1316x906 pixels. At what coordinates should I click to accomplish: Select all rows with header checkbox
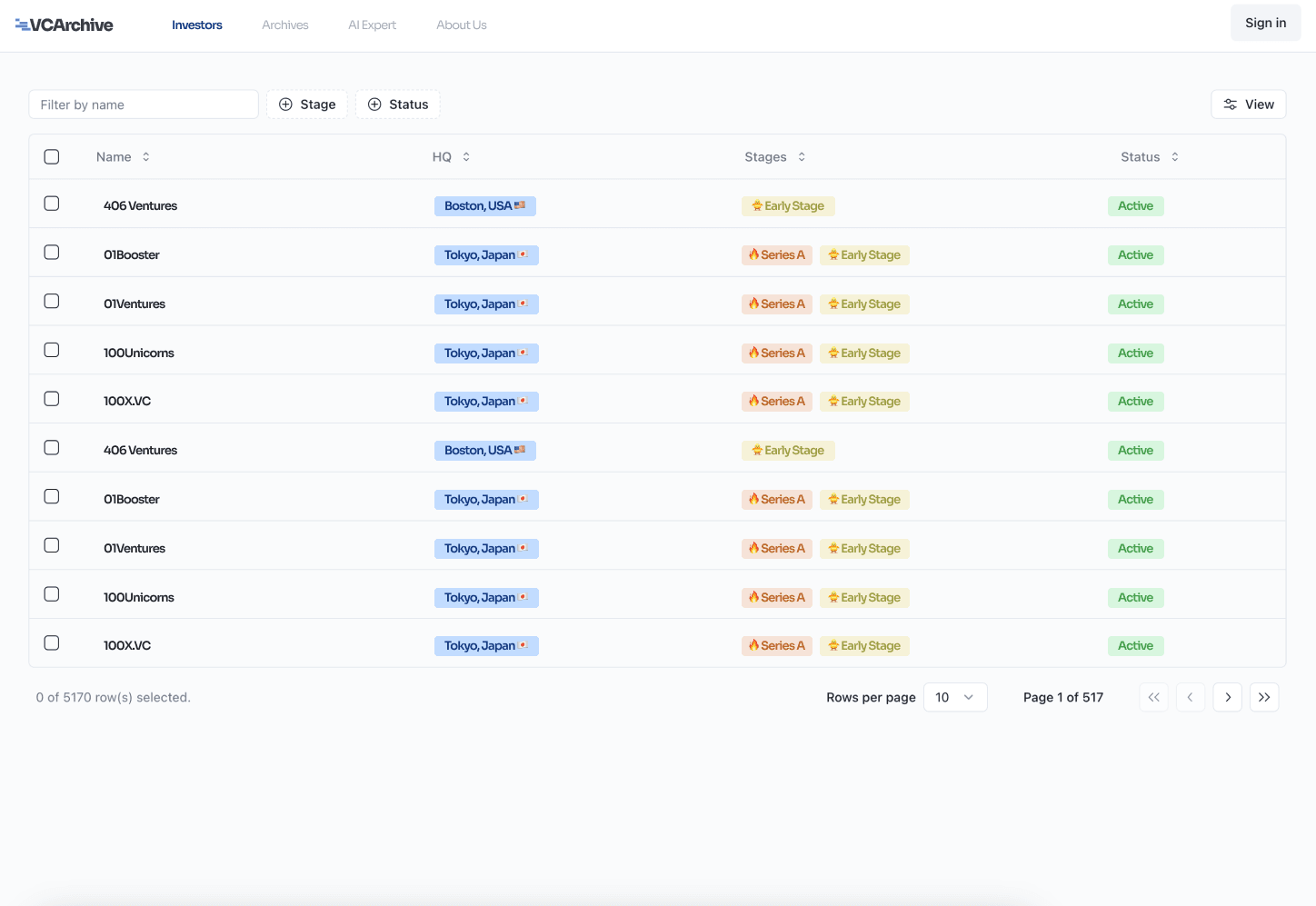click(52, 156)
